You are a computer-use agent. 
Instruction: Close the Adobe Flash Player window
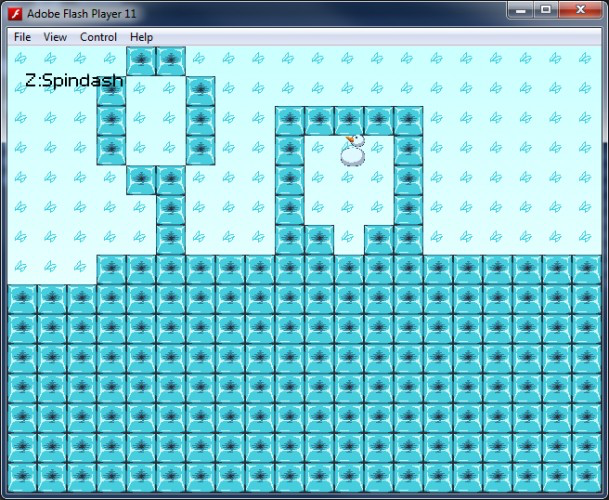(580, 9)
